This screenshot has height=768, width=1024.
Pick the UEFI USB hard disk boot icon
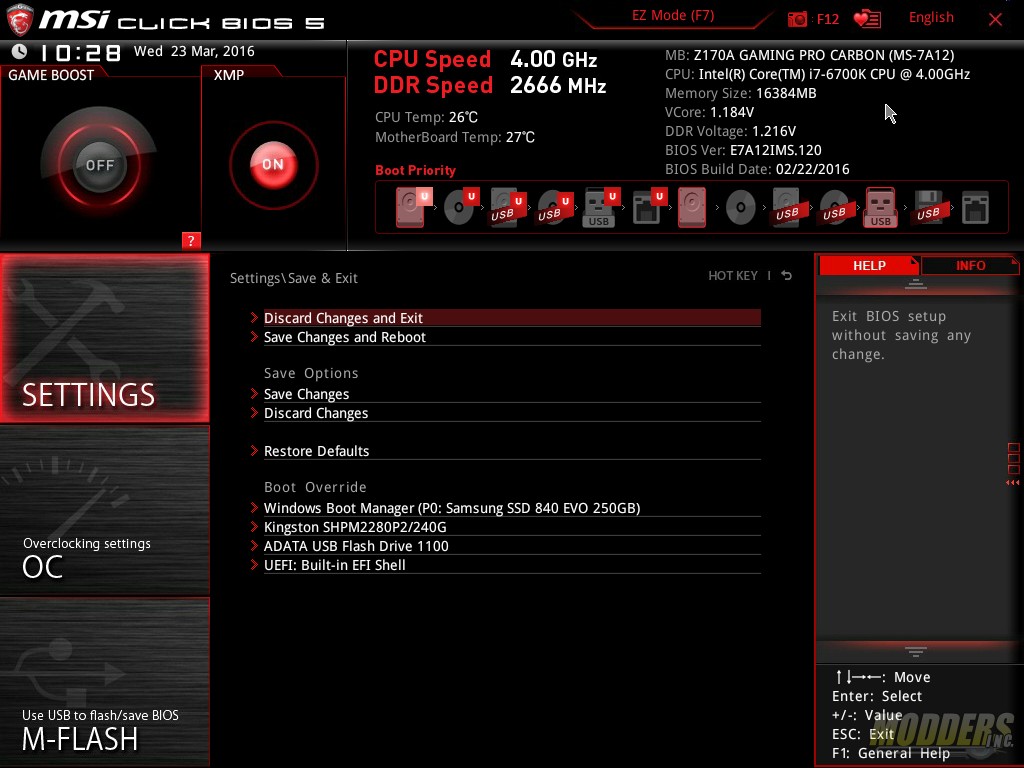507,207
